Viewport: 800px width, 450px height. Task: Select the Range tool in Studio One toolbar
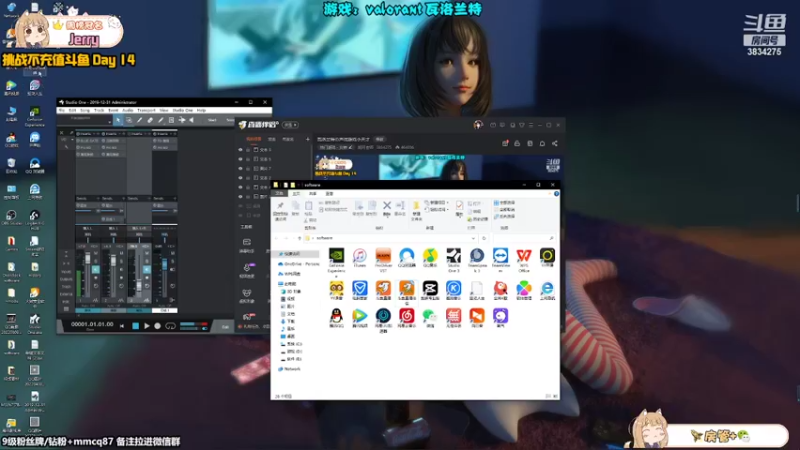pos(129,120)
